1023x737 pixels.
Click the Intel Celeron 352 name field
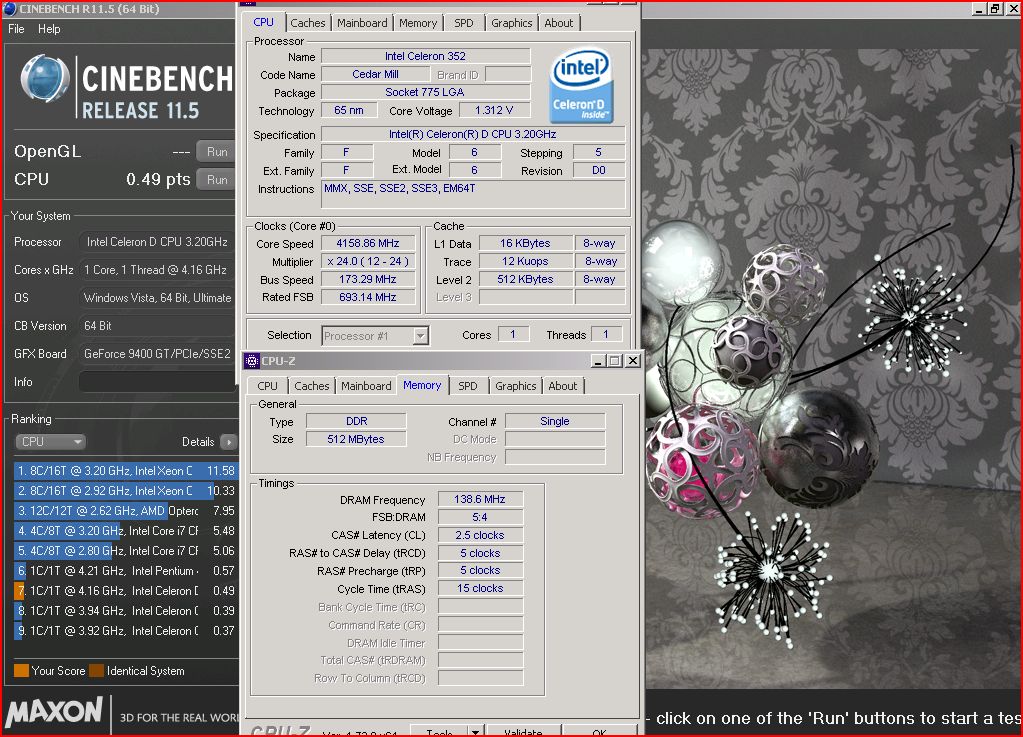[425, 56]
